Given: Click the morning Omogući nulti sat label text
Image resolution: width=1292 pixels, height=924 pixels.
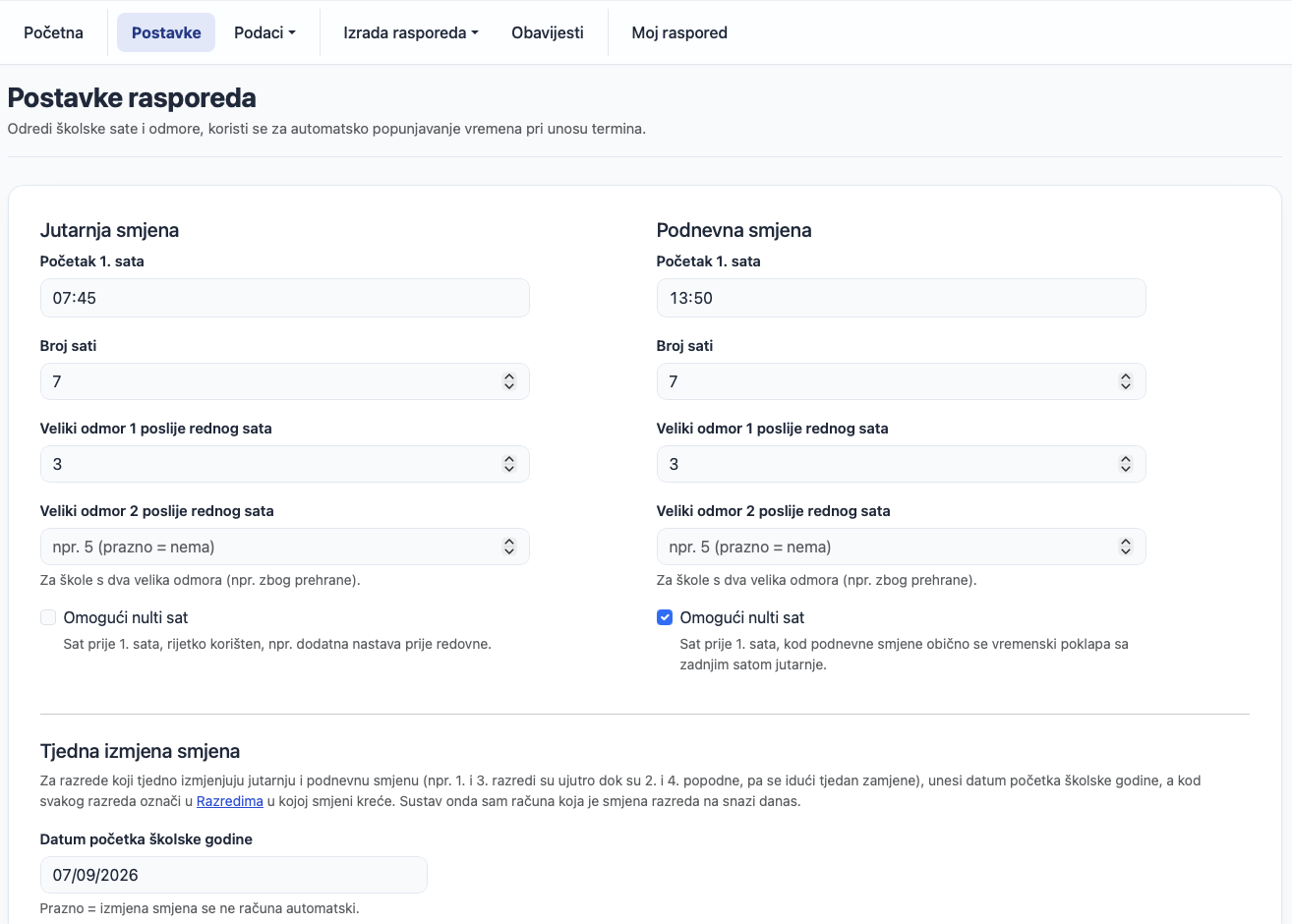Looking at the screenshot, I should [126, 617].
